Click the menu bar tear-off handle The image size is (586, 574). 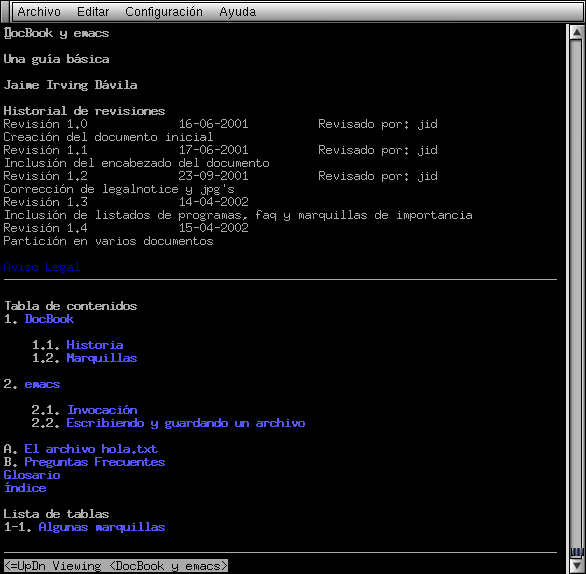pos(5,12)
